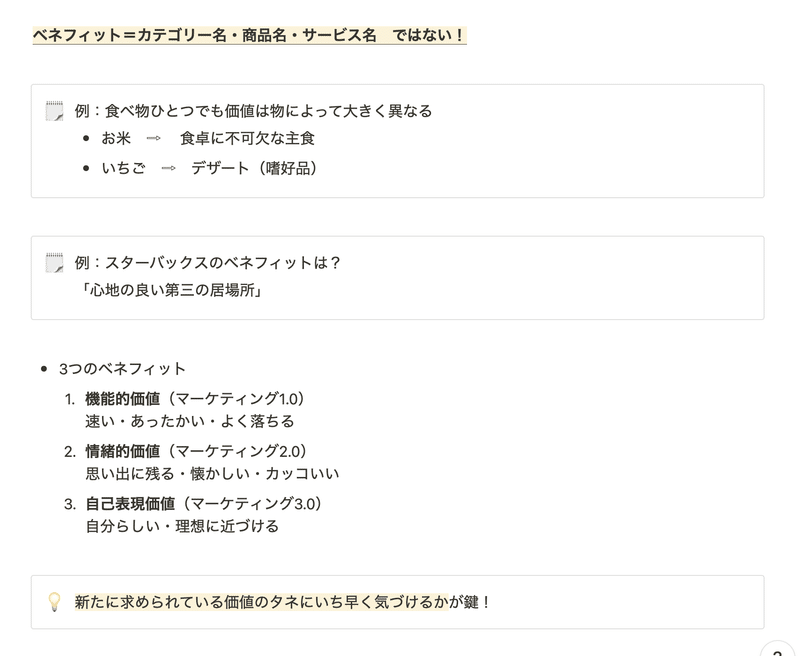
Task: Click the line 速い・あったかい・よく落ちる
Action: click(x=190, y=421)
